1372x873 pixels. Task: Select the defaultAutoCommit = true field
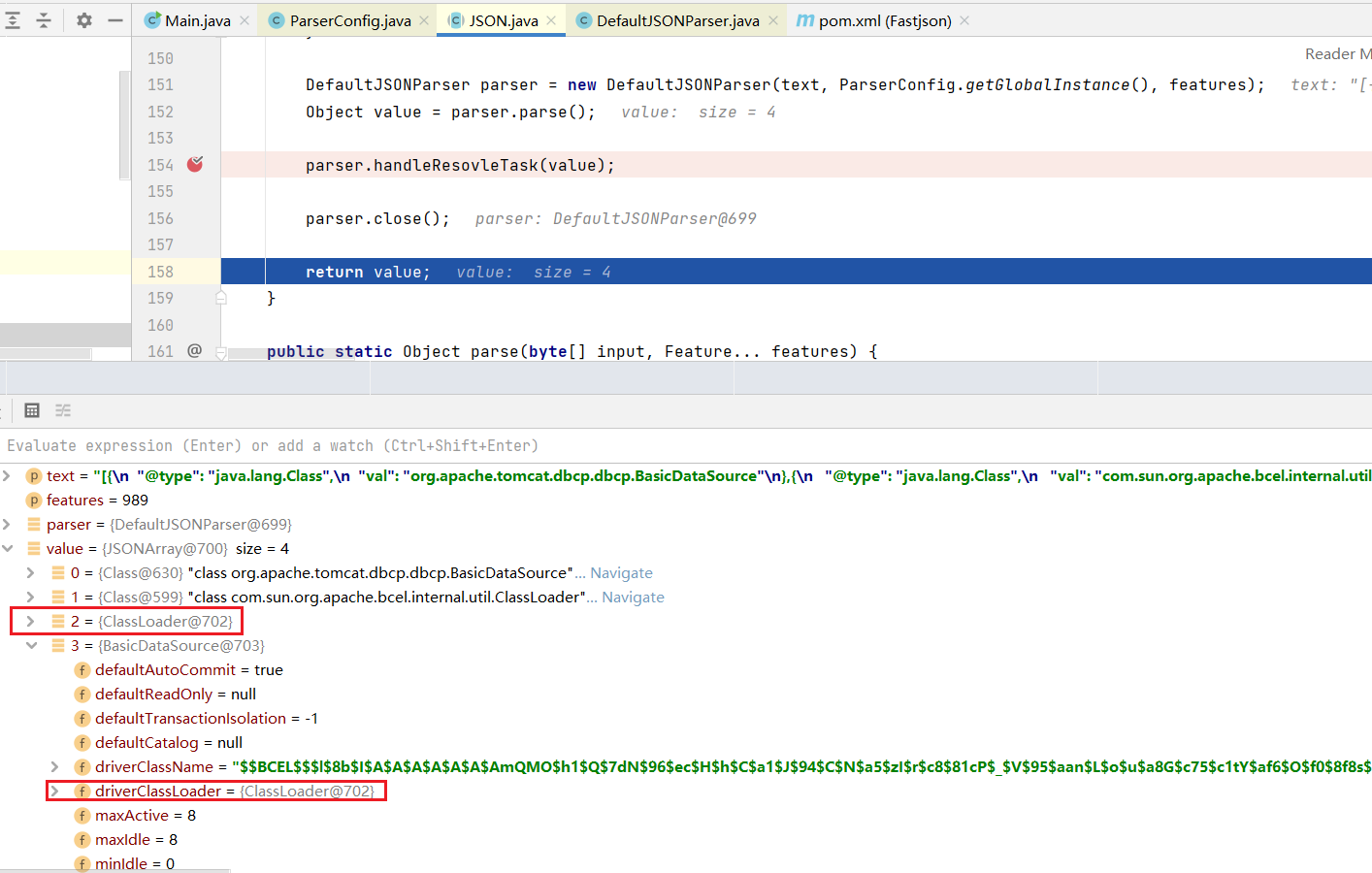[x=188, y=669]
